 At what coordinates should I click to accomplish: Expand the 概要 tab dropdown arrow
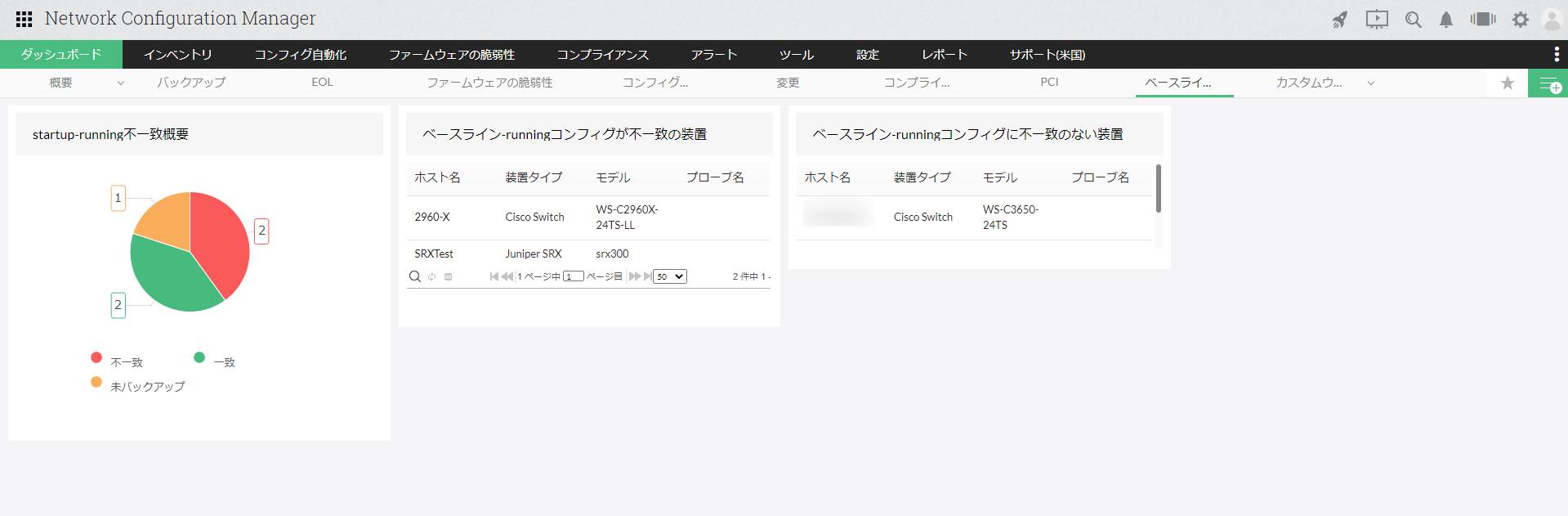(x=121, y=83)
